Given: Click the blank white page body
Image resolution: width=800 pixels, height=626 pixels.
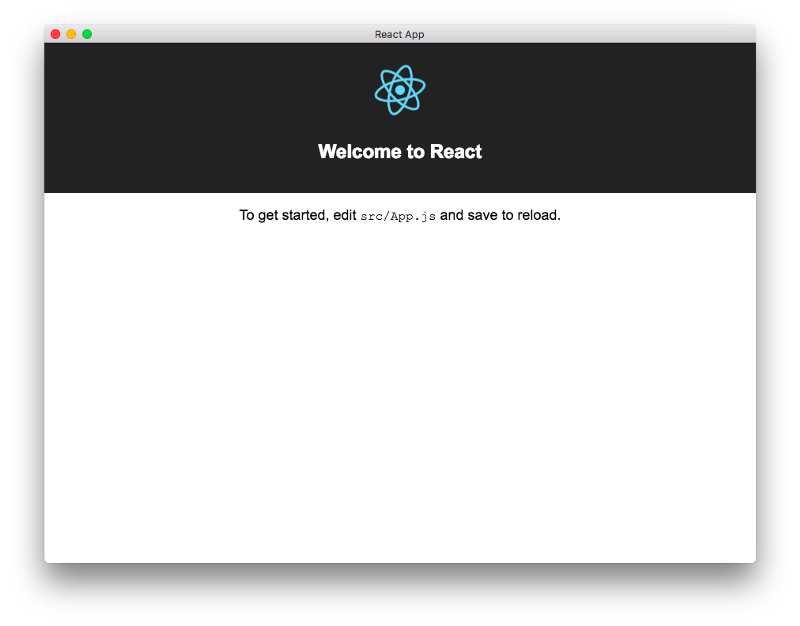Looking at the screenshot, I should (x=400, y=393).
